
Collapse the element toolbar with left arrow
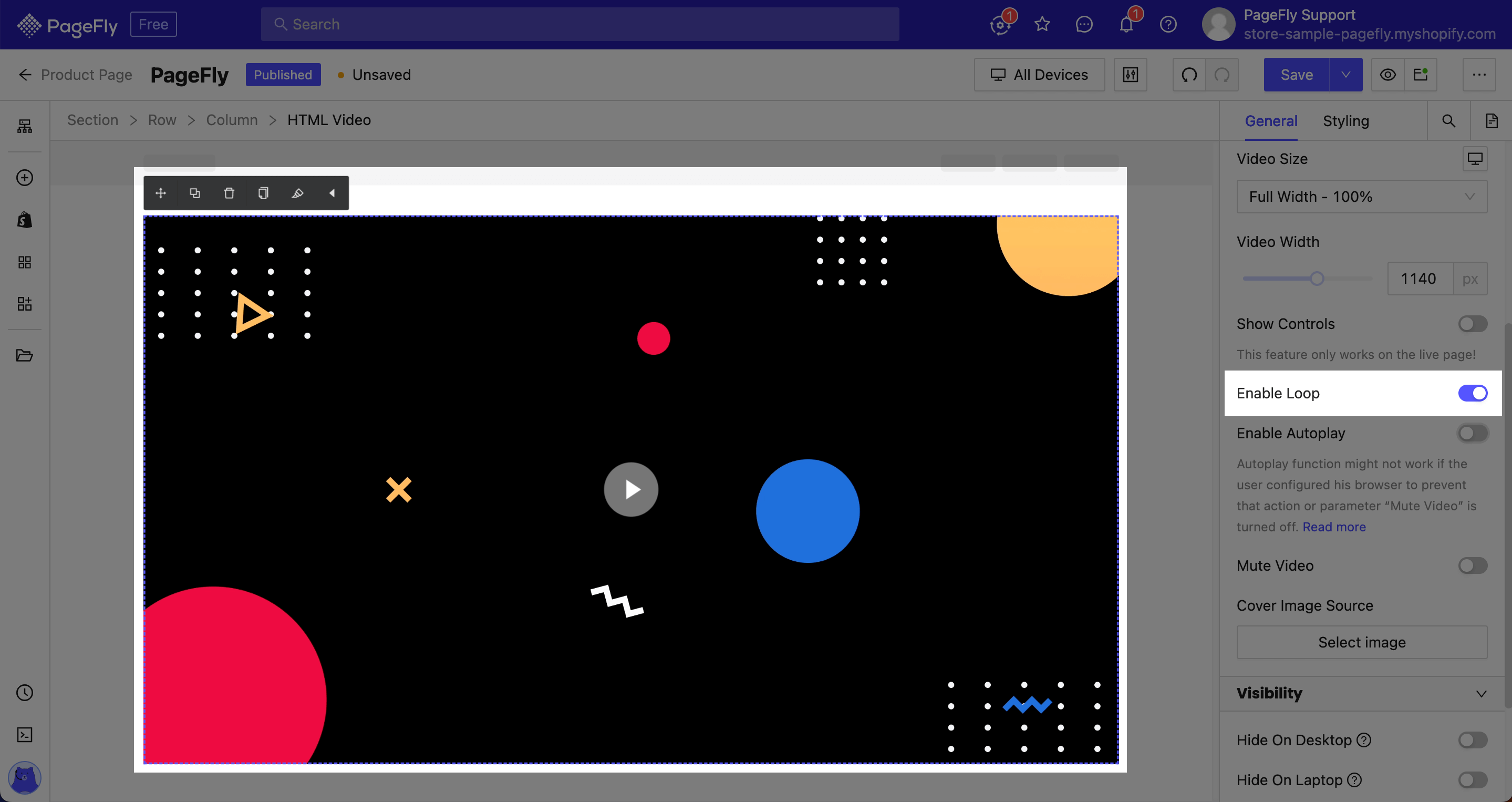(x=332, y=193)
